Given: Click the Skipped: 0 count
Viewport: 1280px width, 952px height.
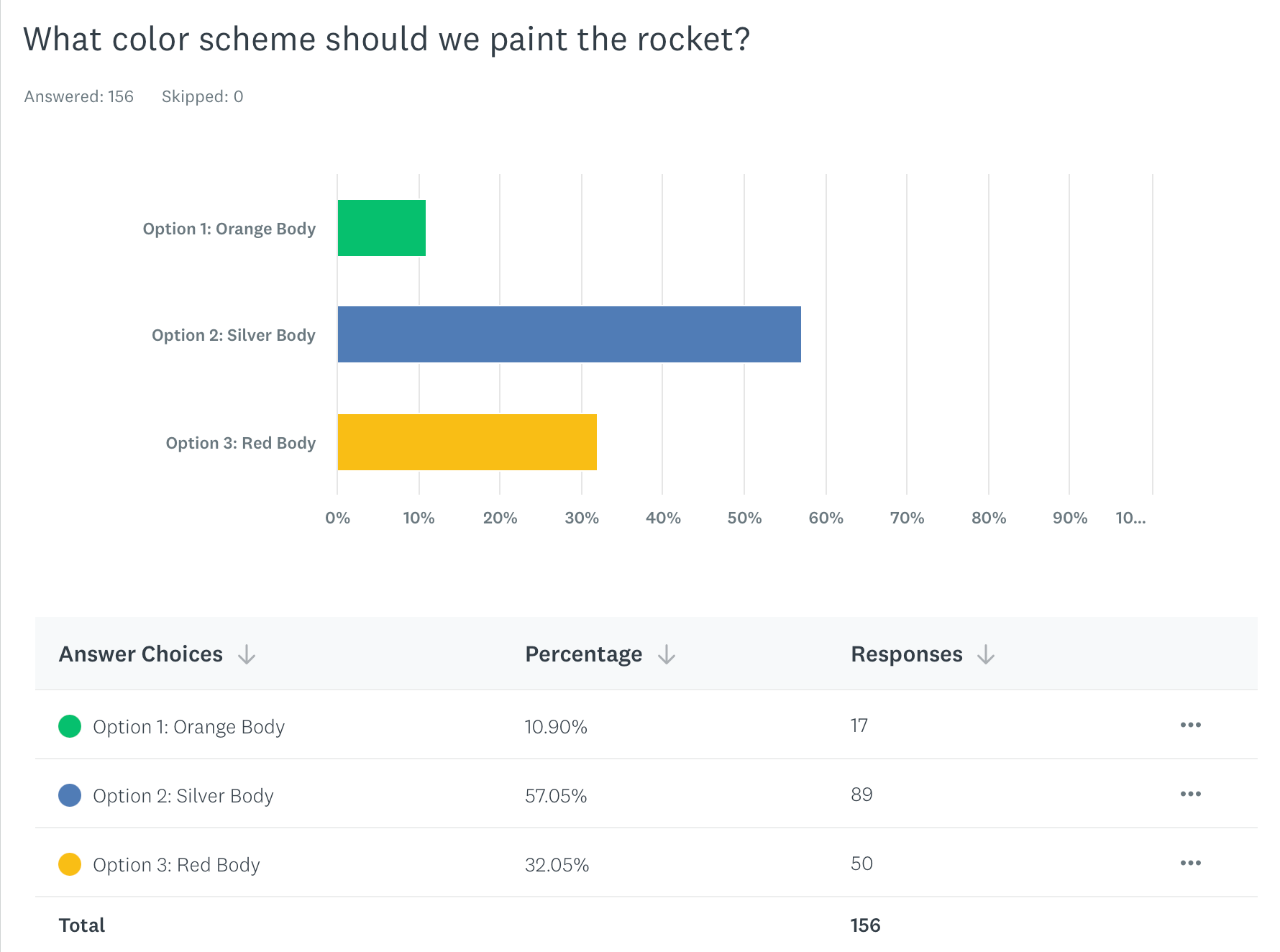Looking at the screenshot, I should 202,96.
